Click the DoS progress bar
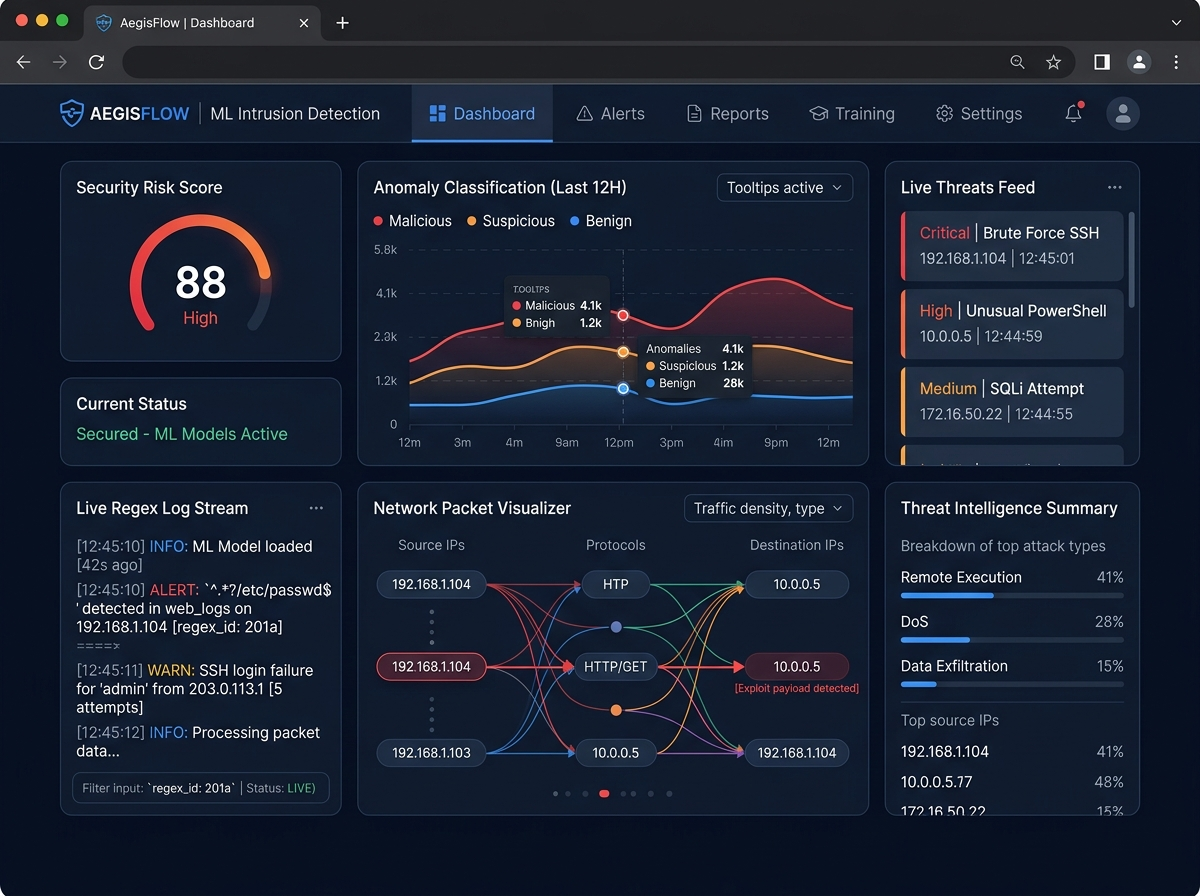This screenshot has width=1200, height=896. point(1012,640)
